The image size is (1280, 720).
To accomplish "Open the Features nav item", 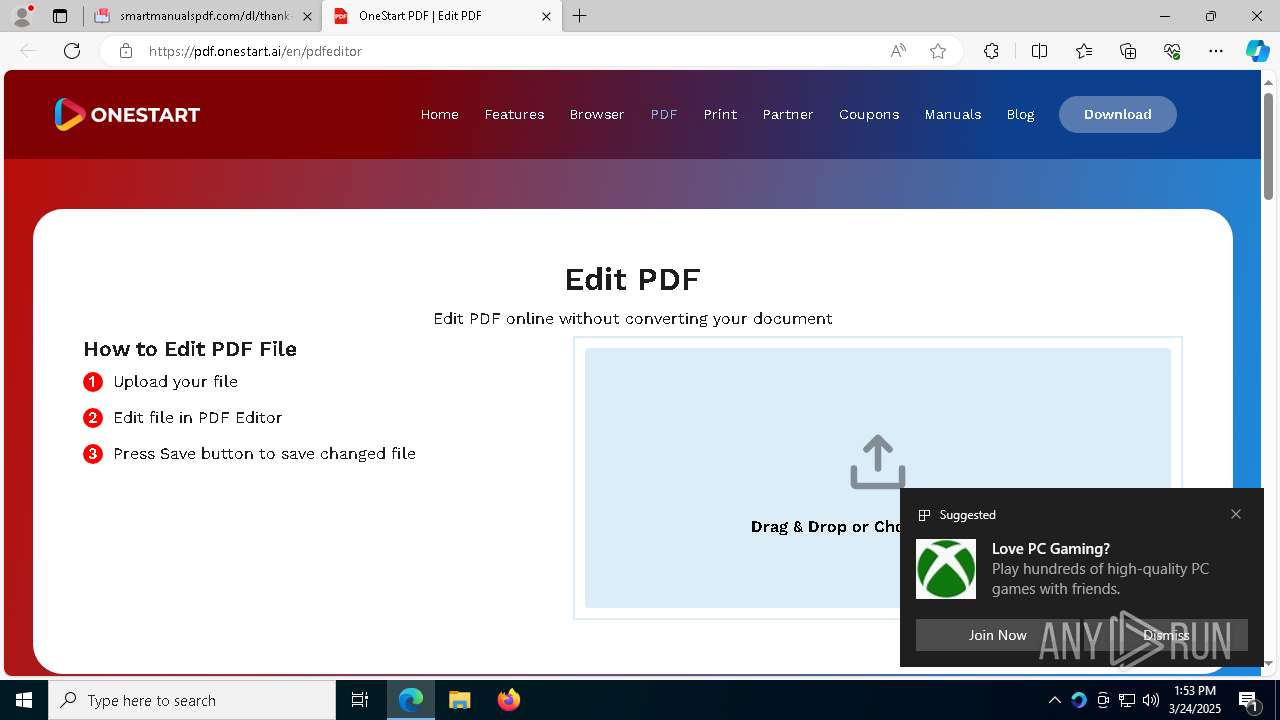I will (514, 114).
